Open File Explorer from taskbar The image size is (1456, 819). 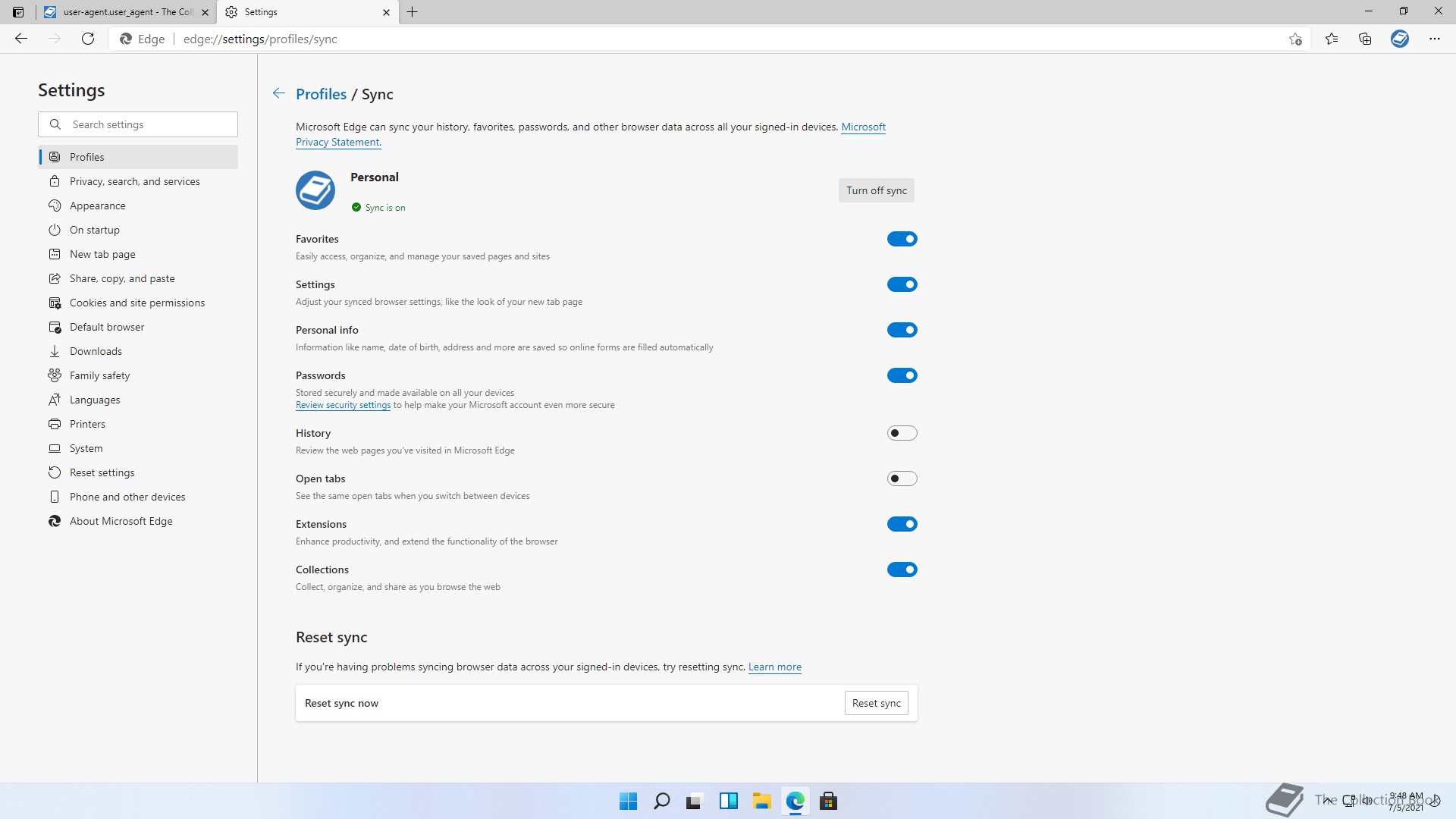pyautogui.click(x=761, y=801)
